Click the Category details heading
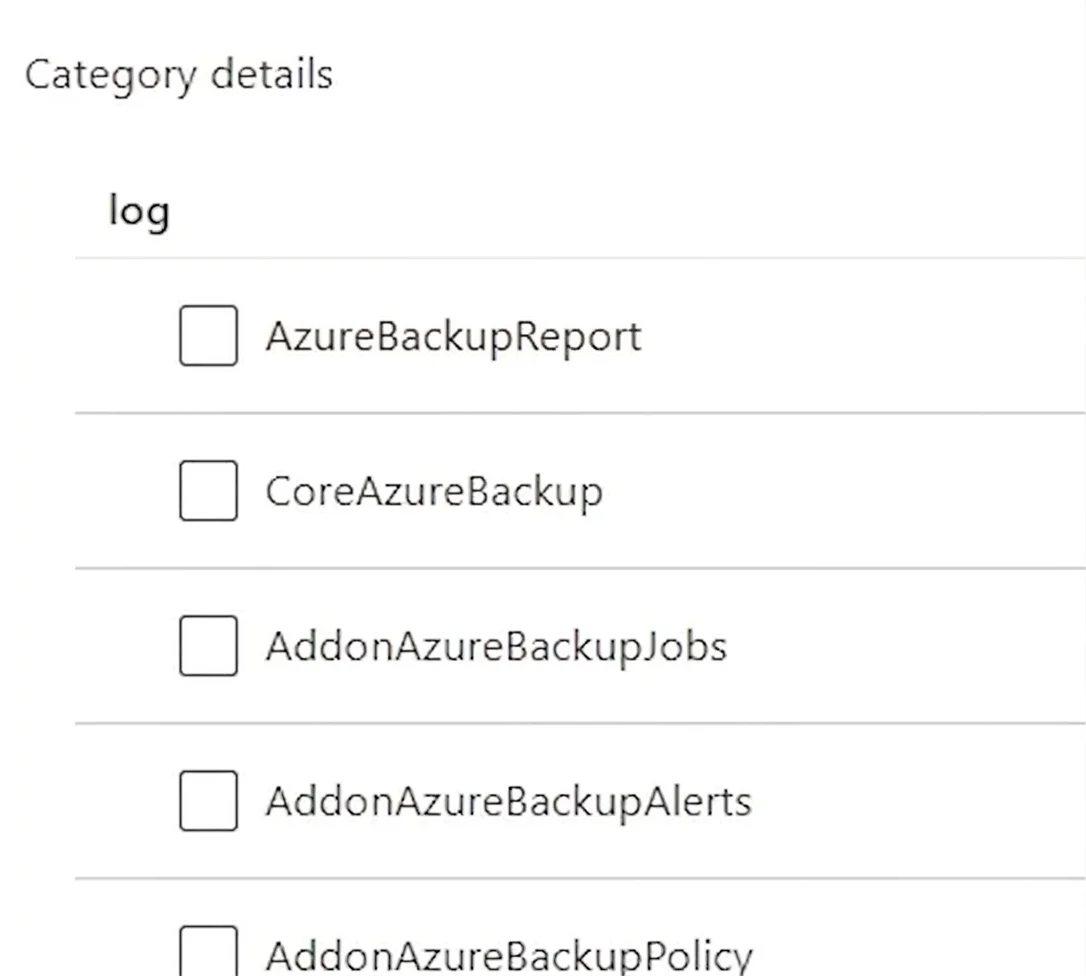 point(179,76)
